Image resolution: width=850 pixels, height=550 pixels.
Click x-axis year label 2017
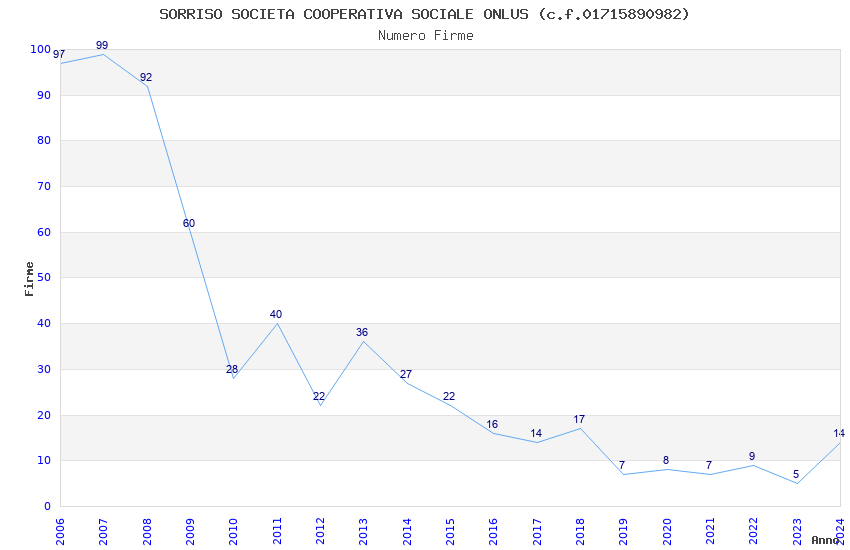click(x=537, y=531)
